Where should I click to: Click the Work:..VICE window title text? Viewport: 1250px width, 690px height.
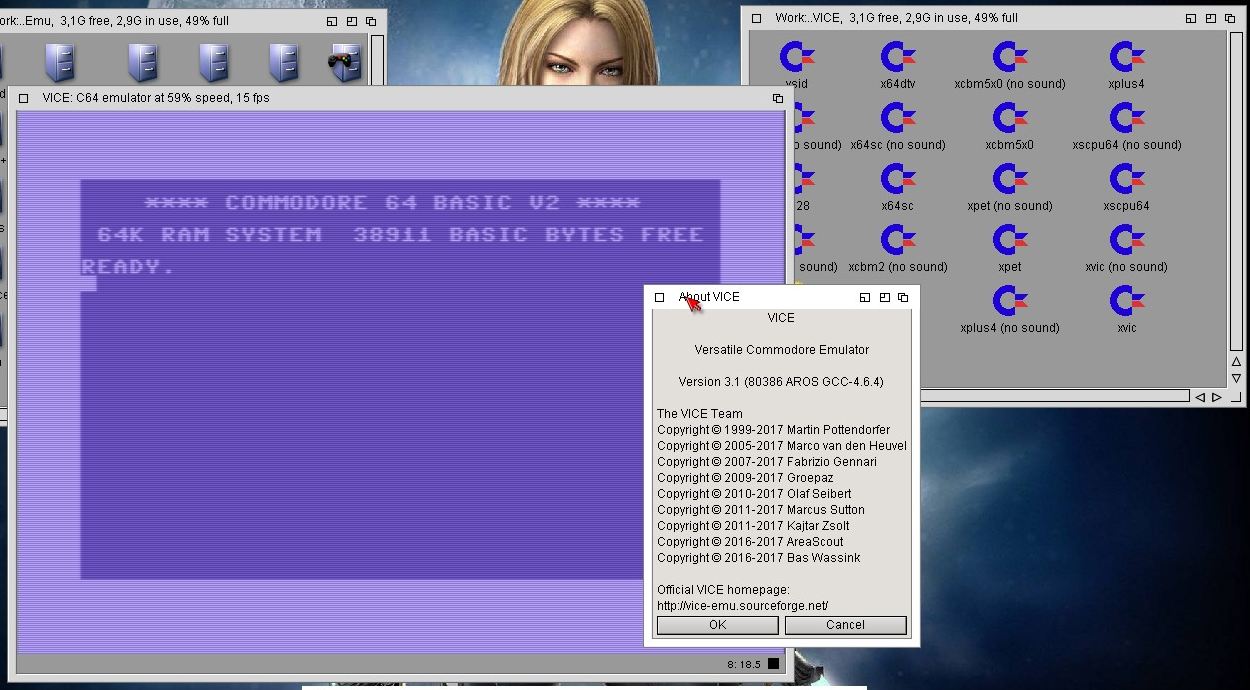(897, 18)
